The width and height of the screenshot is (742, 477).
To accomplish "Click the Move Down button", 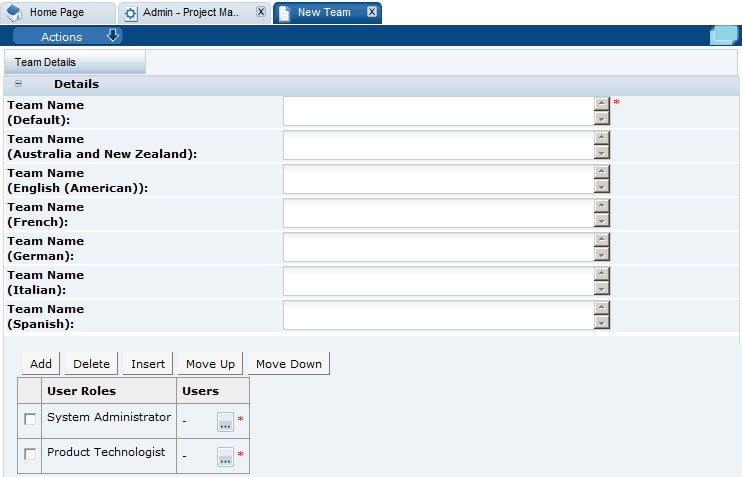I will [x=289, y=363].
